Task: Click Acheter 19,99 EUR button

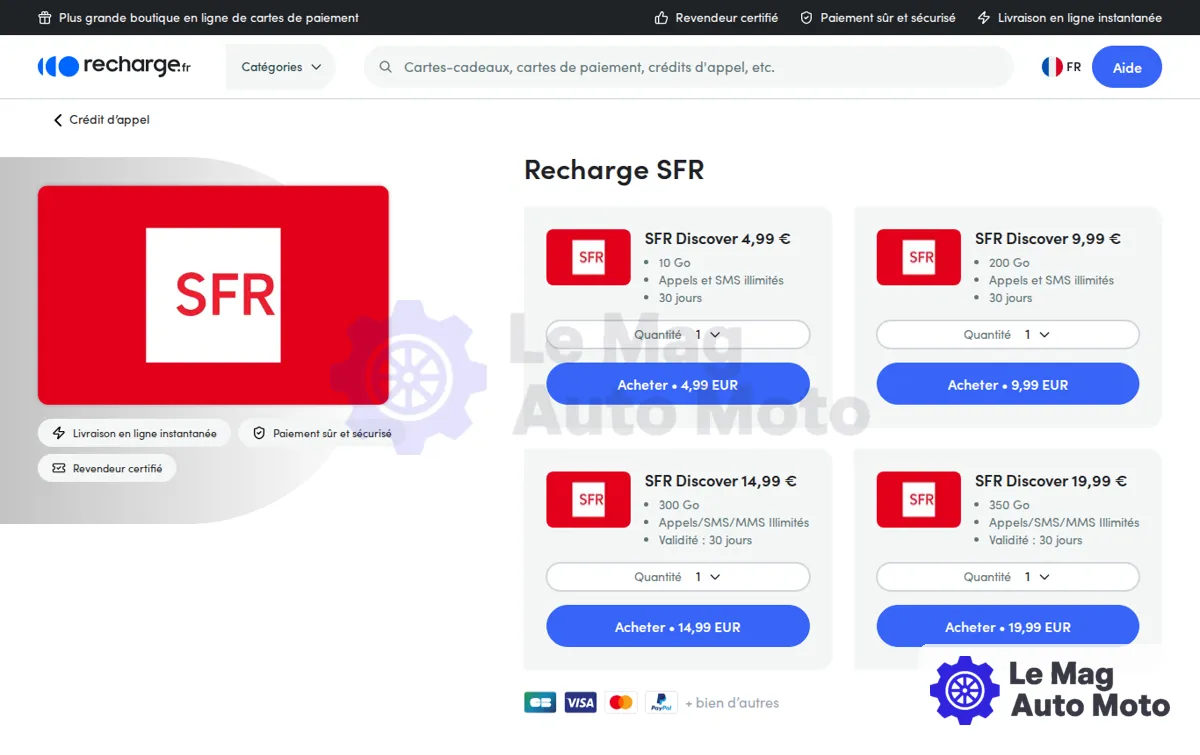Action: click(x=1008, y=627)
